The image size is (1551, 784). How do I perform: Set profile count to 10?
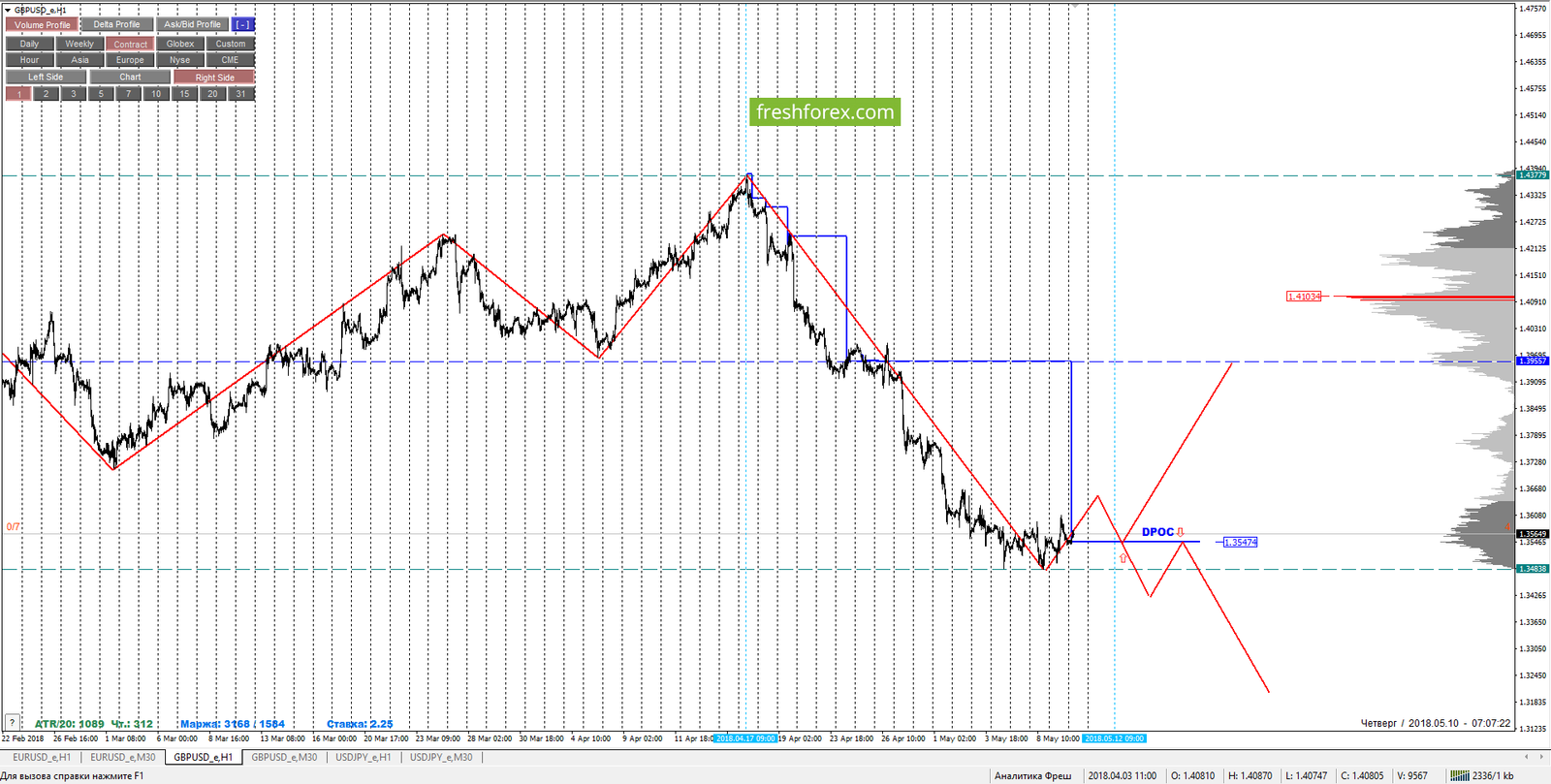[x=156, y=94]
